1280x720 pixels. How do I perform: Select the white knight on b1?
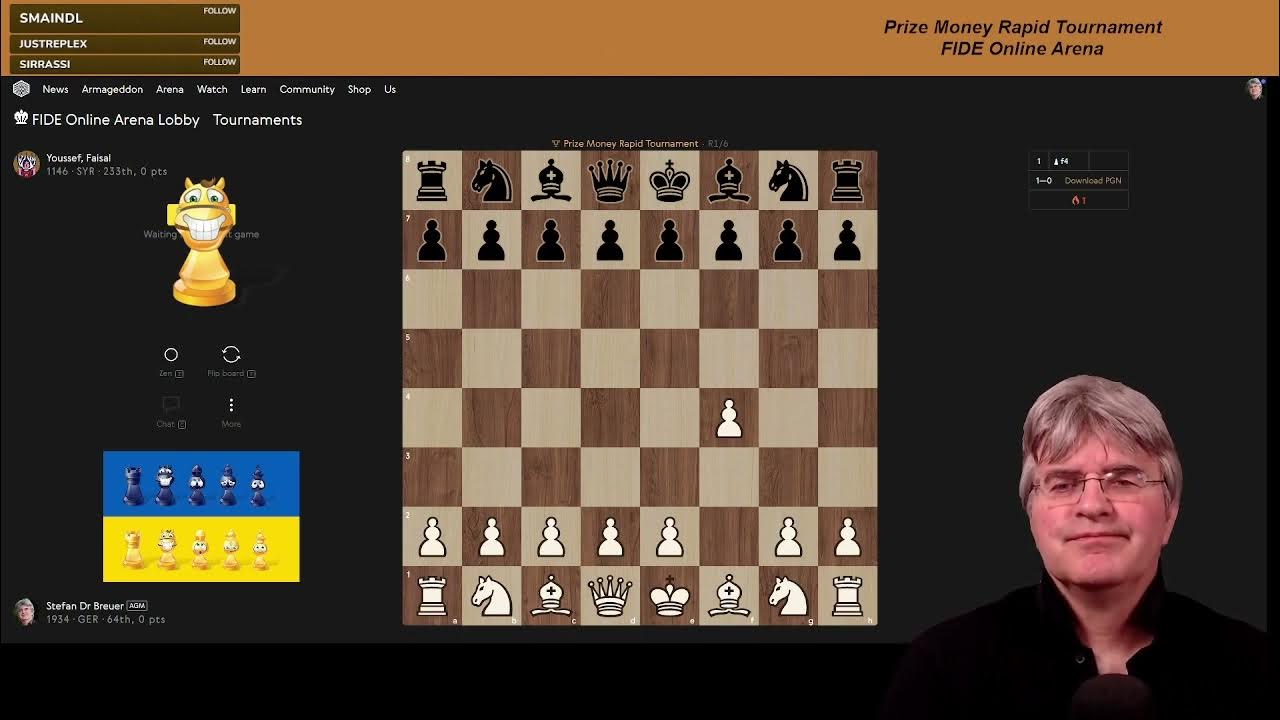491,596
